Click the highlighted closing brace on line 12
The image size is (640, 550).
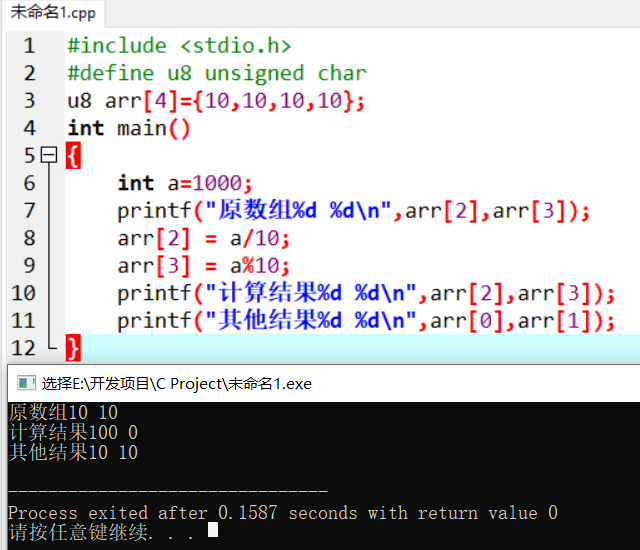pyautogui.click(x=72, y=348)
